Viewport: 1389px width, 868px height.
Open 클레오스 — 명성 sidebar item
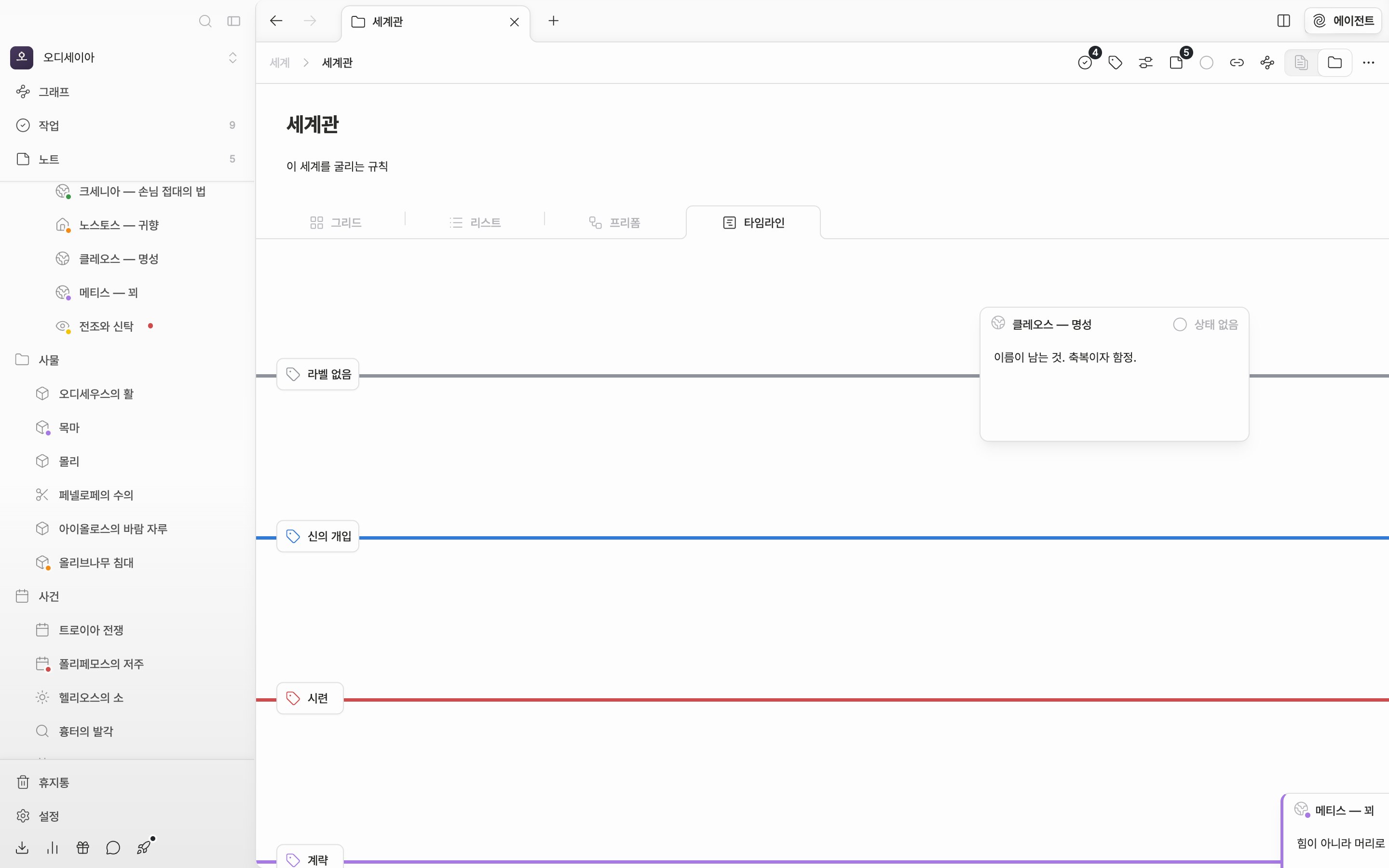pos(119,259)
